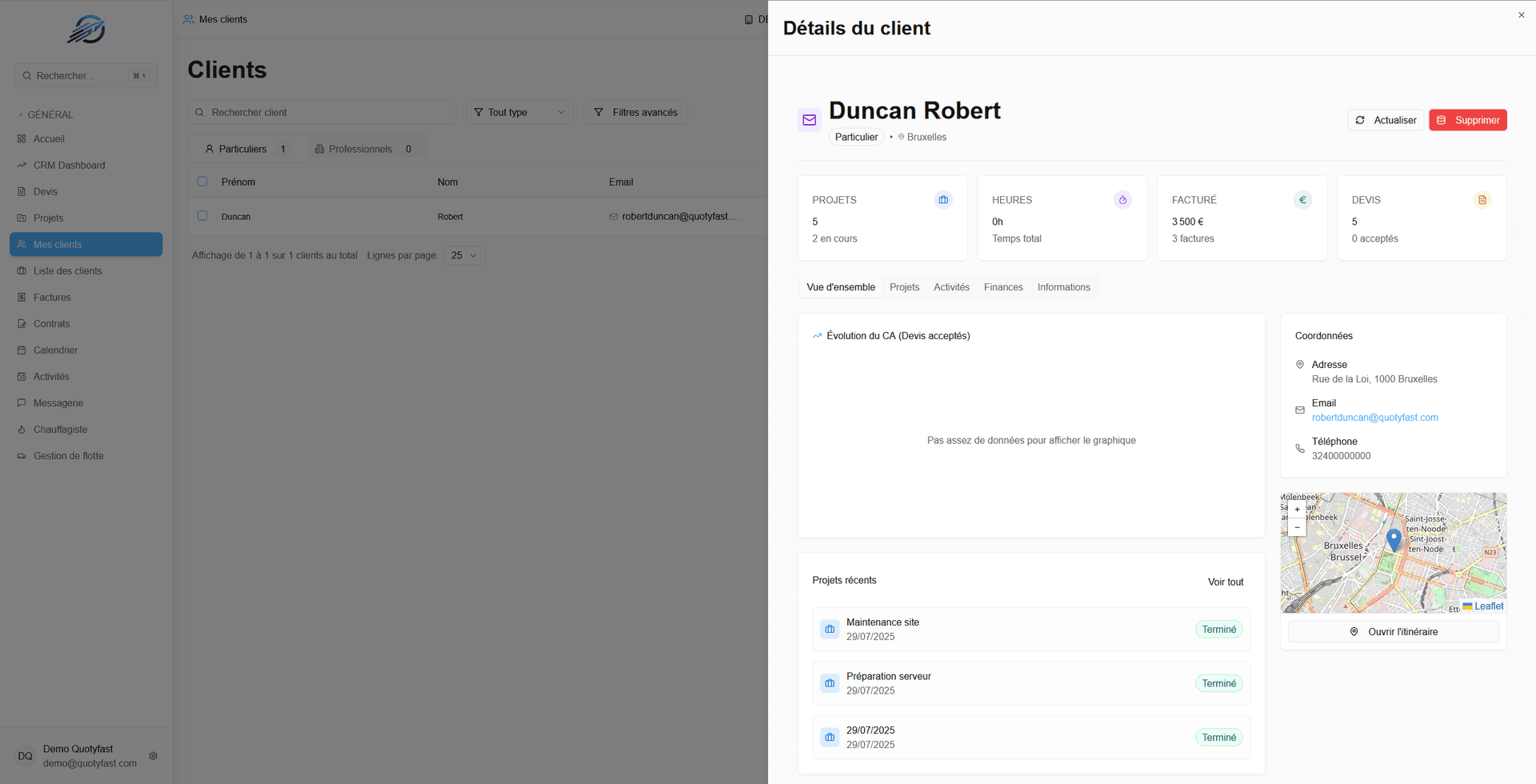This screenshot has height=784, width=1536.
Task: Open robertduncan@quotyfast.com email link
Action: pos(1374,417)
